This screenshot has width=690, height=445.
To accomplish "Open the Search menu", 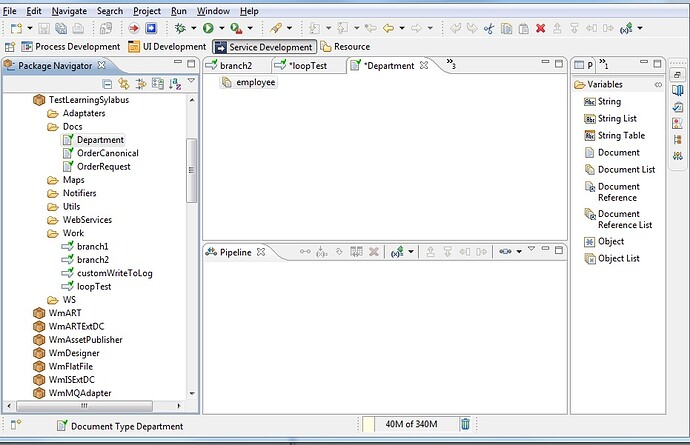I will [110, 11].
